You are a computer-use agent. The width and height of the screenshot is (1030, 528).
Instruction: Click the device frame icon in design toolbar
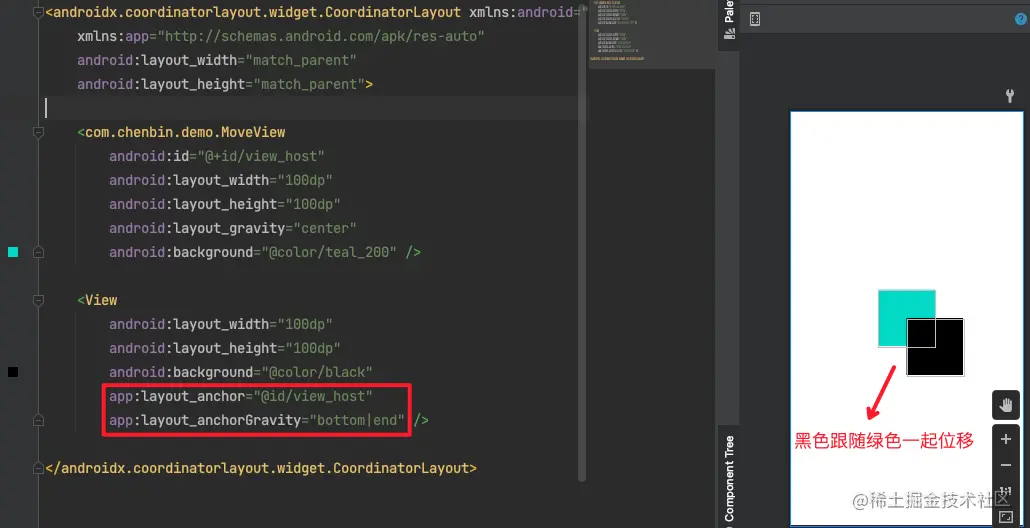[755, 19]
